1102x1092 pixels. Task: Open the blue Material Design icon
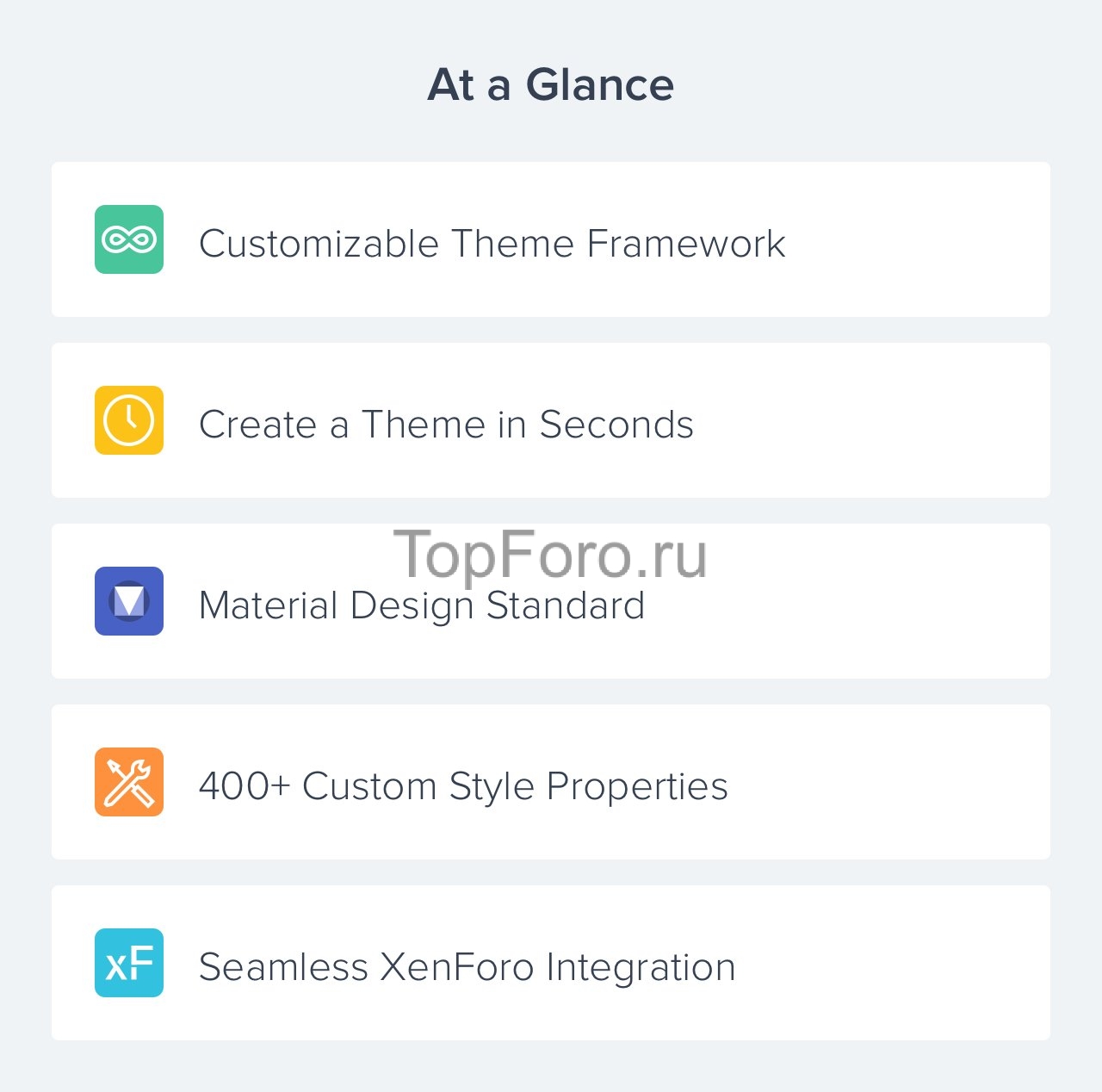[129, 601]
